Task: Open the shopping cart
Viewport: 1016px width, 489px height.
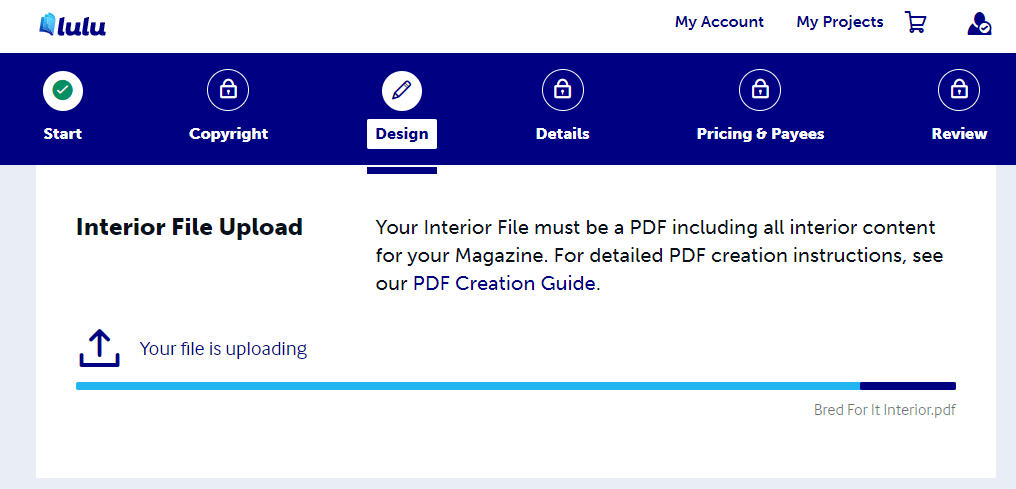Action: 915,22
